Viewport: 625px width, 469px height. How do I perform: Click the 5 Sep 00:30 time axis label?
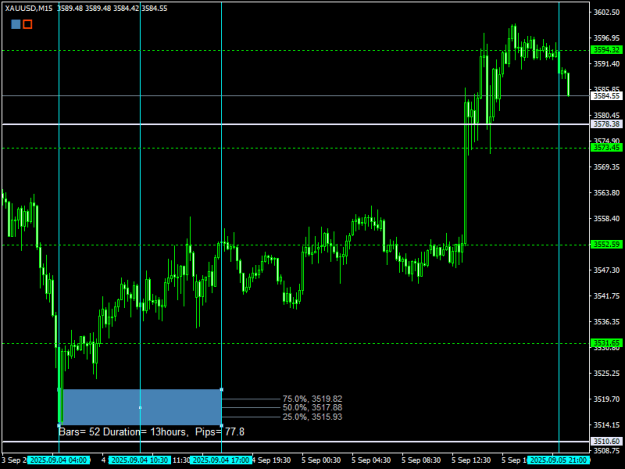point(321,460)
